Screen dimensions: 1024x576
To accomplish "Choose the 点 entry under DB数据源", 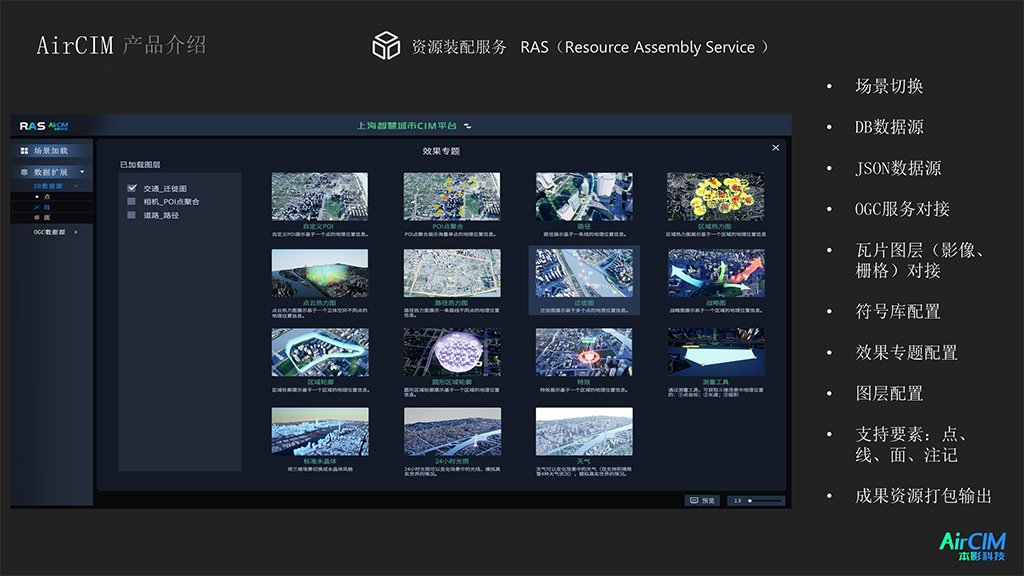I will pos(47,197).
